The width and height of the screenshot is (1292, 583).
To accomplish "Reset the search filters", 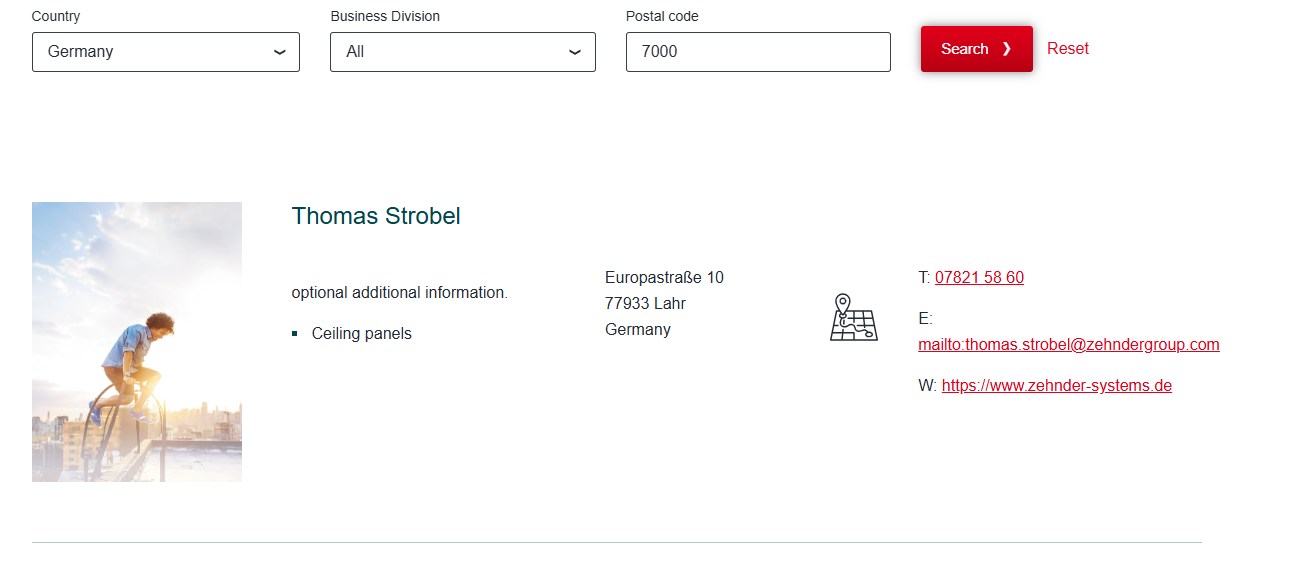I will click(1067, 49).
